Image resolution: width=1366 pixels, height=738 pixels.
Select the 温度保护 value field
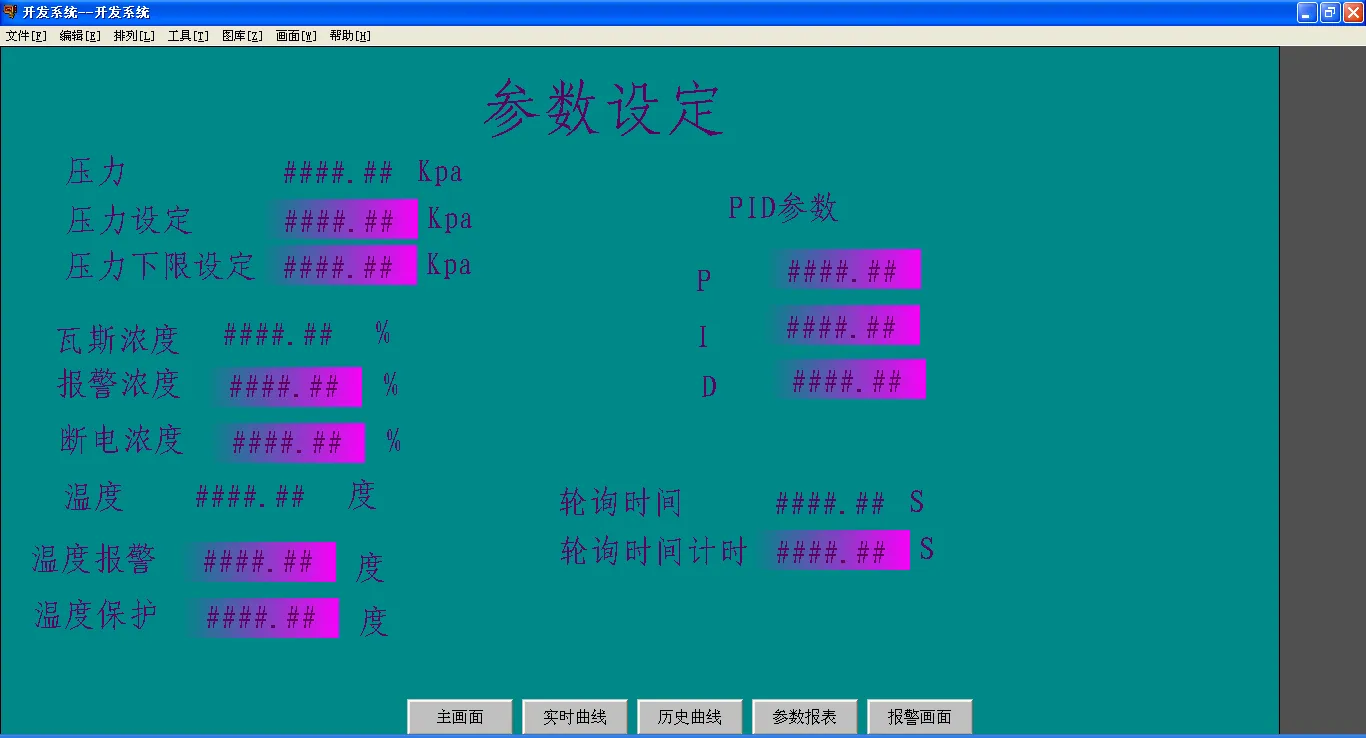click(x=266, y=617)
